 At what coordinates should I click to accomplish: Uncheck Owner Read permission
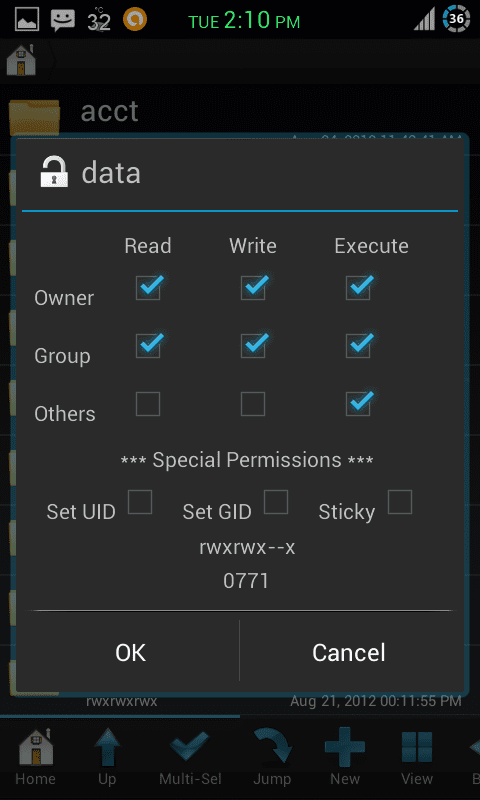148,288
